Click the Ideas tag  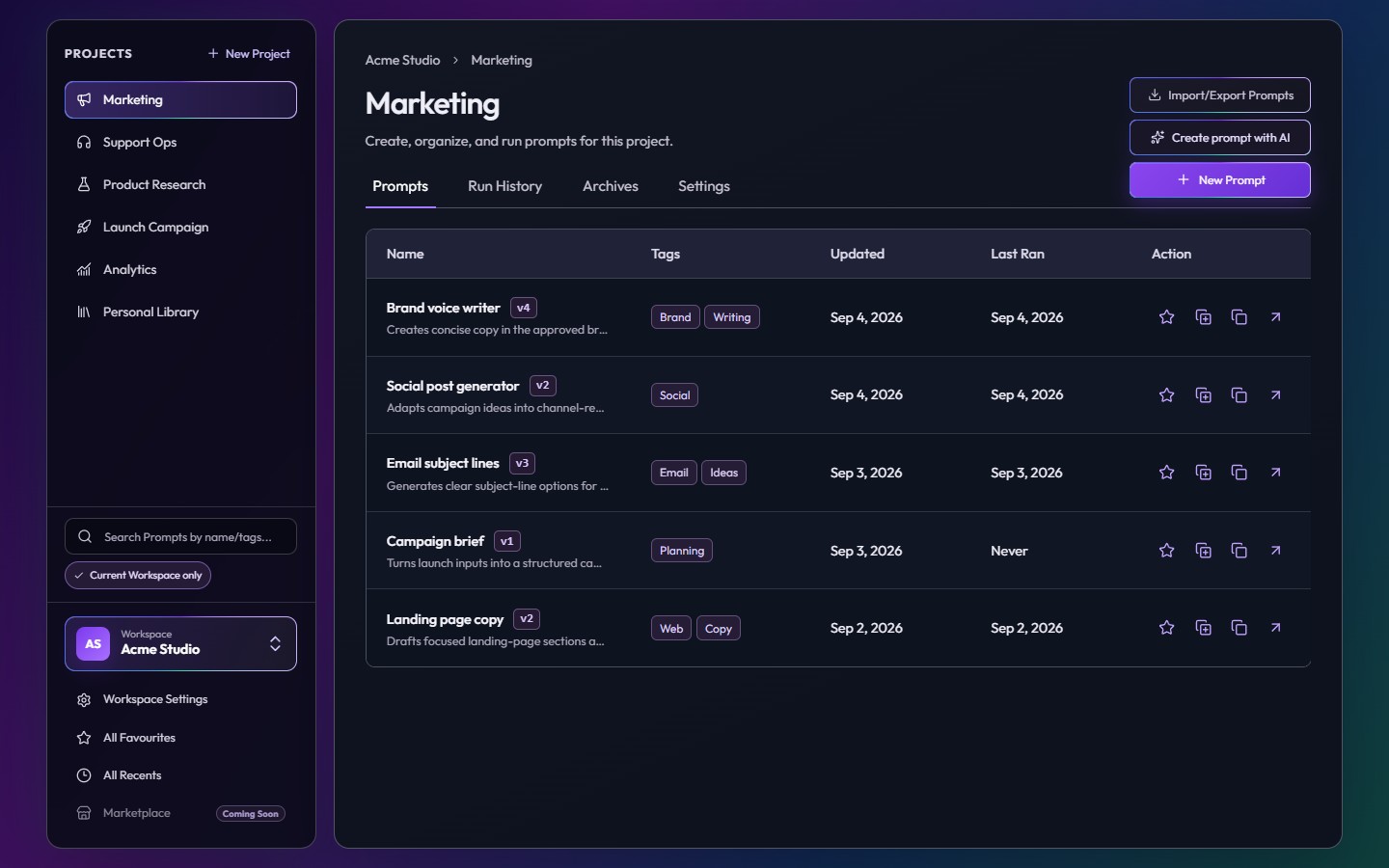click(724, 473)
